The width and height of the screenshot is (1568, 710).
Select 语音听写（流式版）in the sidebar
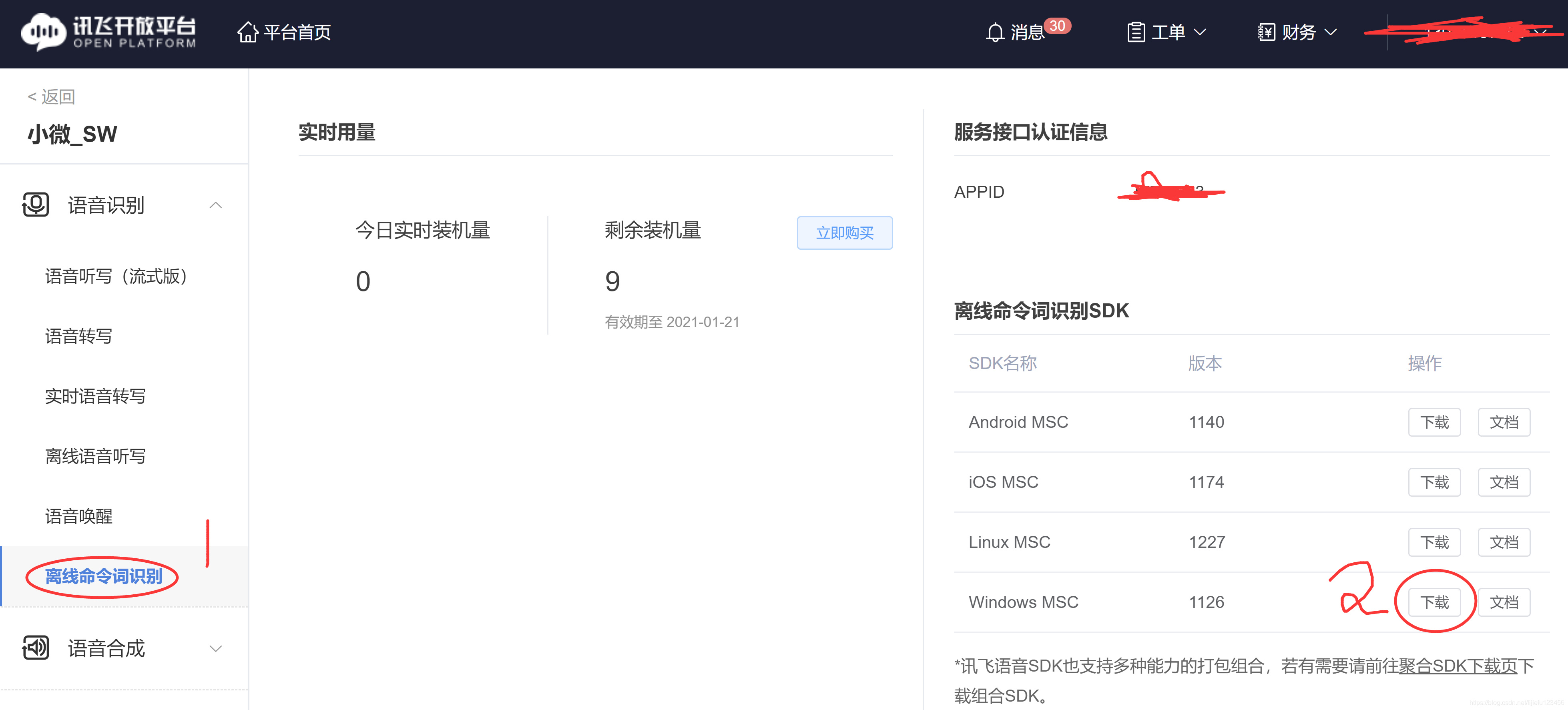[x=116, y=276]
